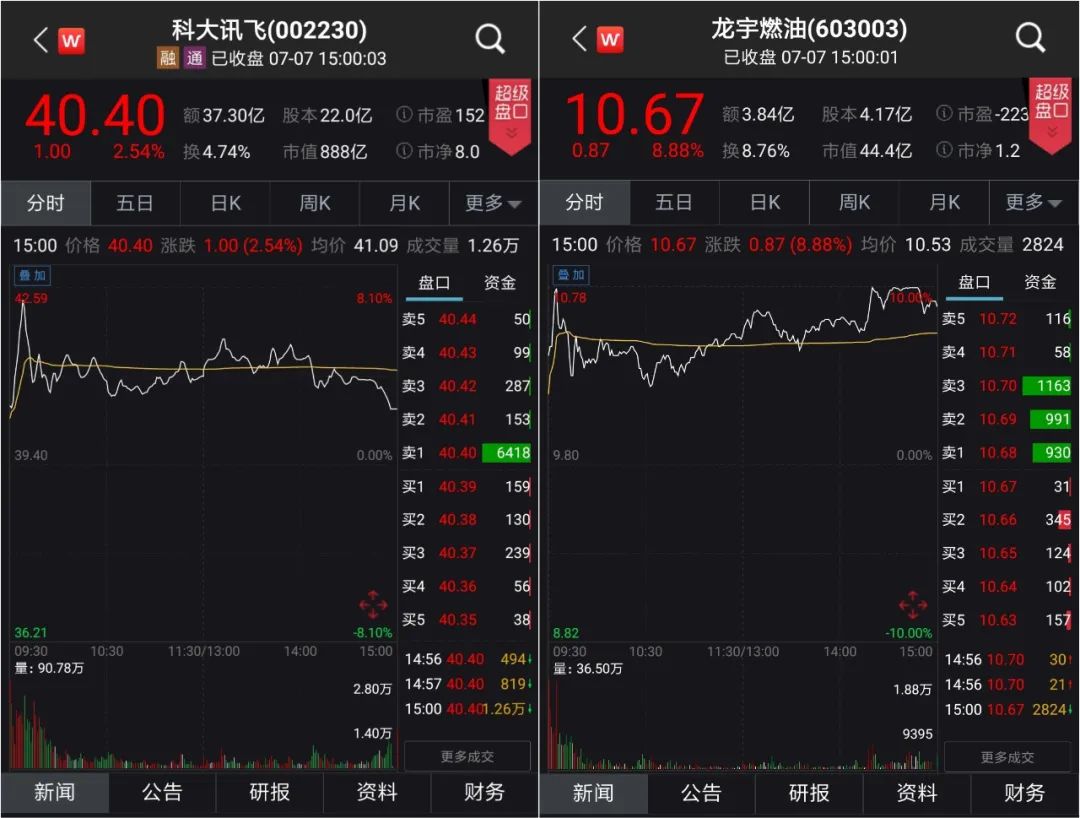
Task: Select the 分时 tab for 龙宇燃油
Action: [585, 202]
